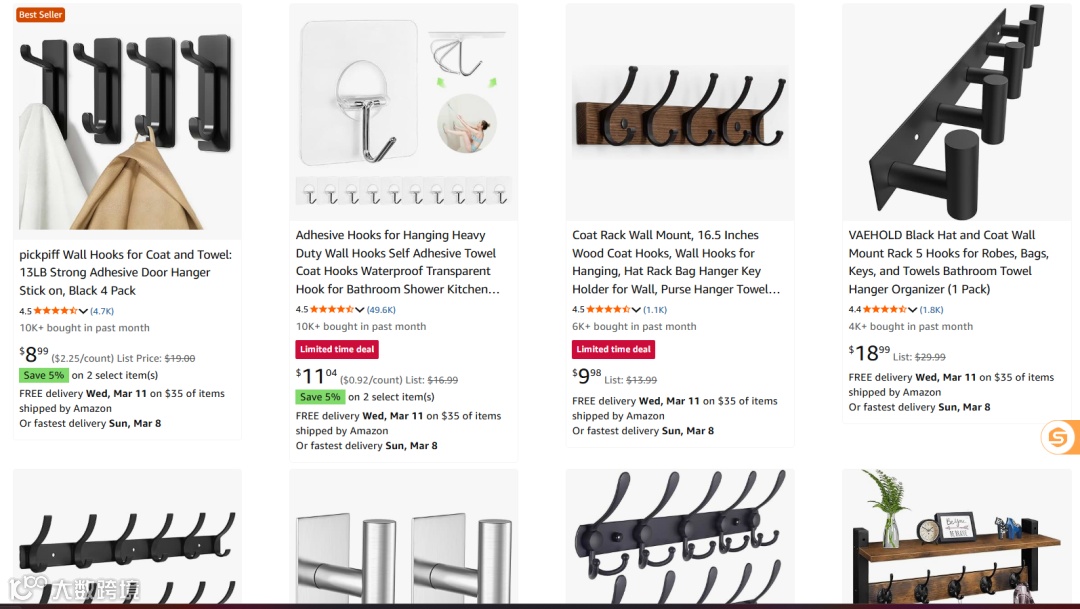Click star rating of VAEHOLD Black Hat rack
Image resolution: width=1080 pixels, height=609 pixels.
pyautogui.click(x=885, y=309)
